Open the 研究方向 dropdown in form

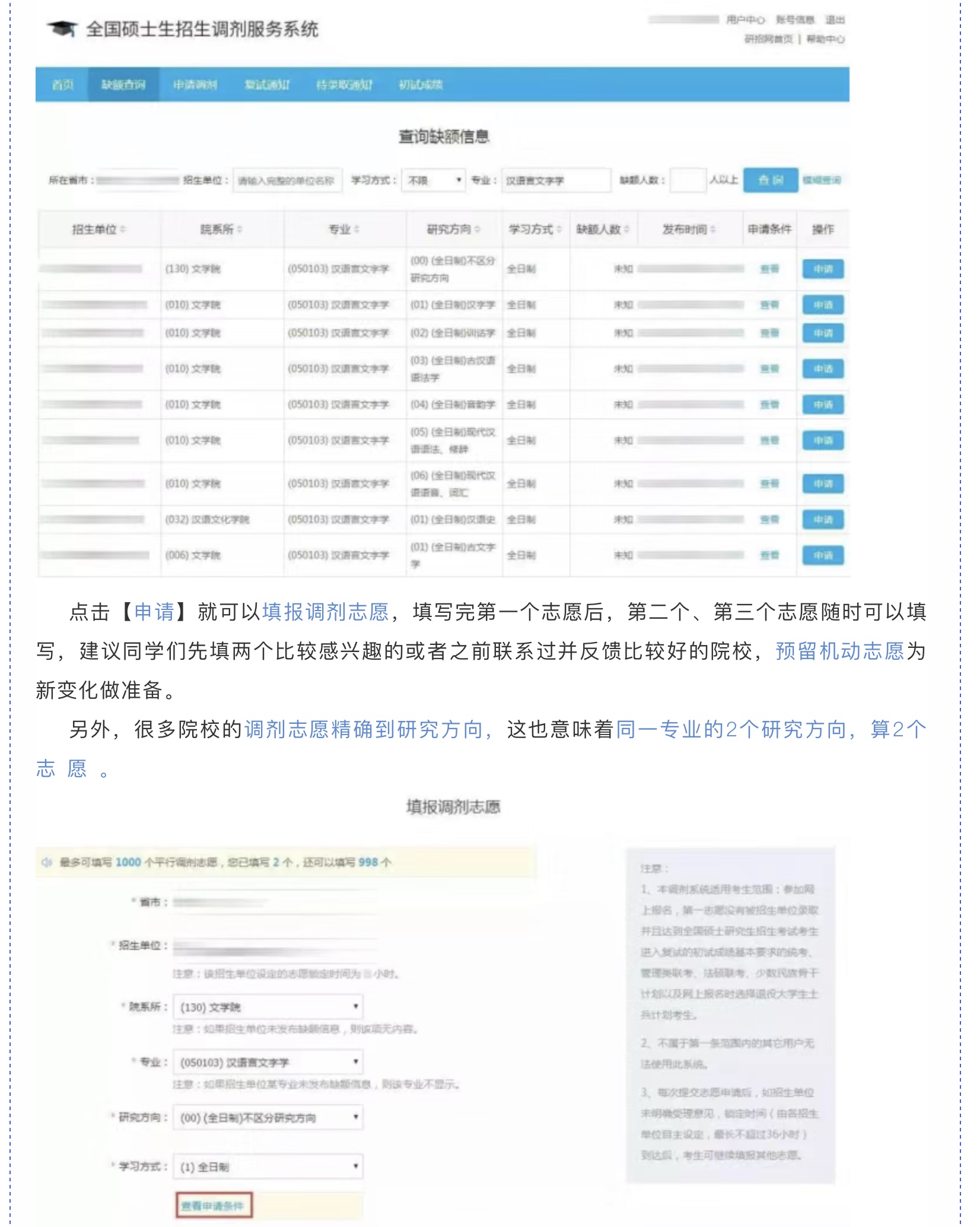tap(268, 1118)
